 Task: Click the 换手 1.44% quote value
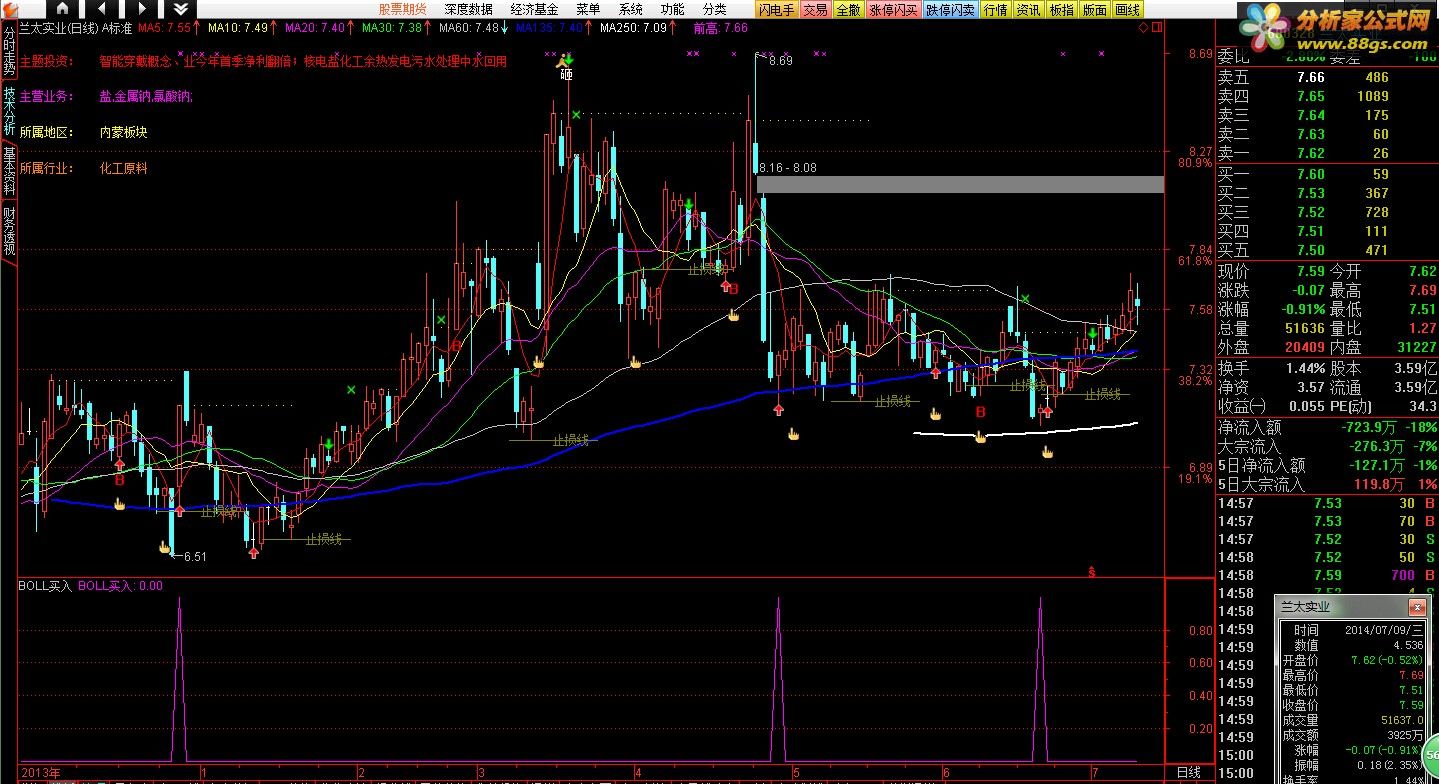(x=1304, y=368)
